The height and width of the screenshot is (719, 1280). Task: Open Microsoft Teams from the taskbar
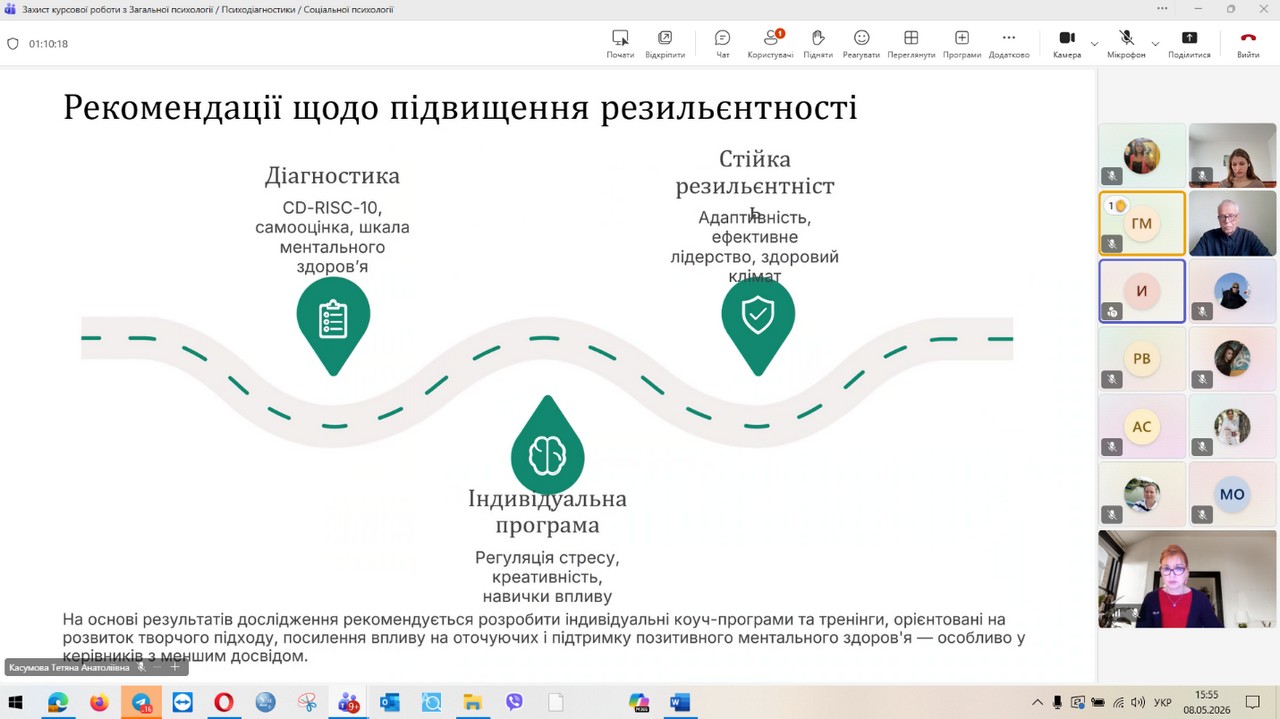coord(348,702)
